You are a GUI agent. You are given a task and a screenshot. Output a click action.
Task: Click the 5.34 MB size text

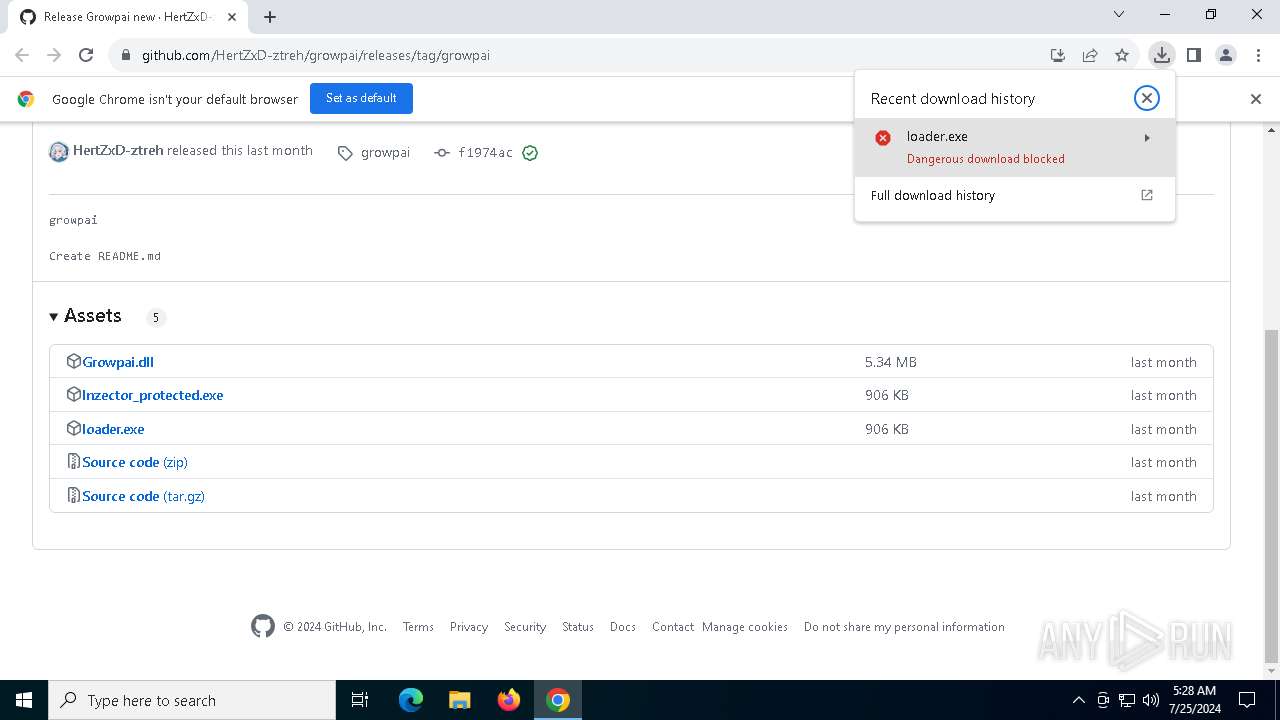point(891,362)
